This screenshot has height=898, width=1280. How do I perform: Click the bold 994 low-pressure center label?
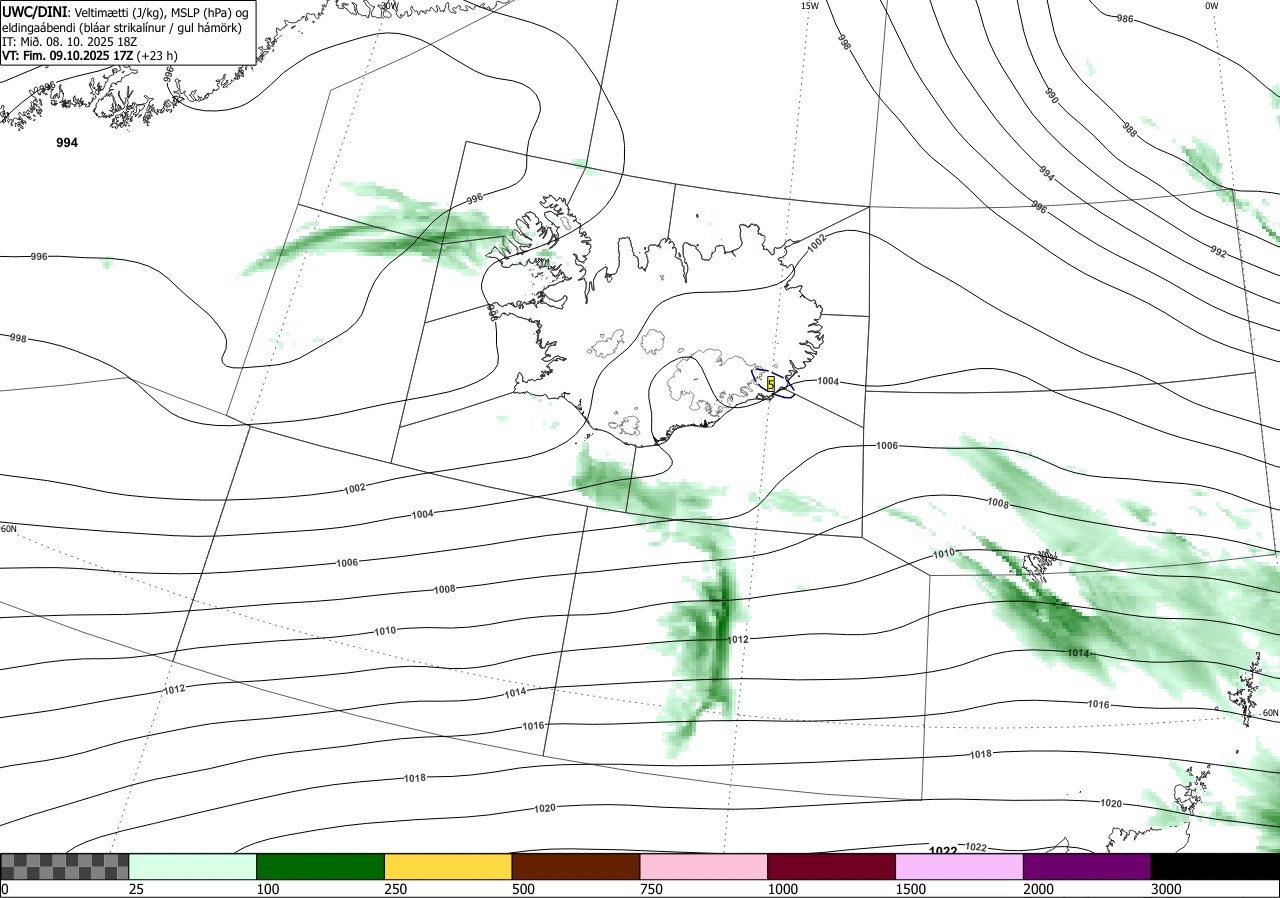point(67,143)
